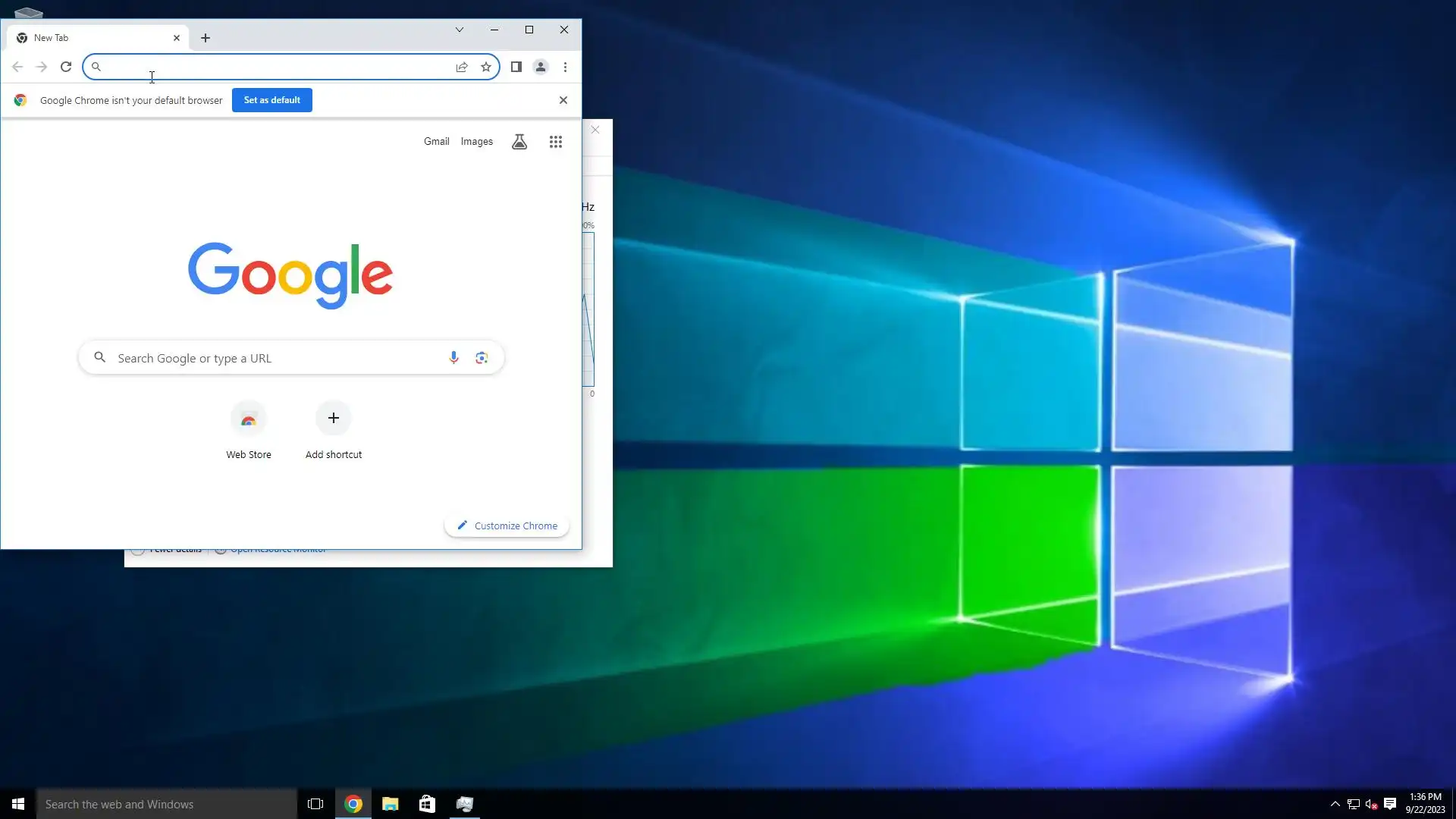Expand the tab search chevron
Image resolution: width=1456 pixels, height=819 pixels.
460,30
